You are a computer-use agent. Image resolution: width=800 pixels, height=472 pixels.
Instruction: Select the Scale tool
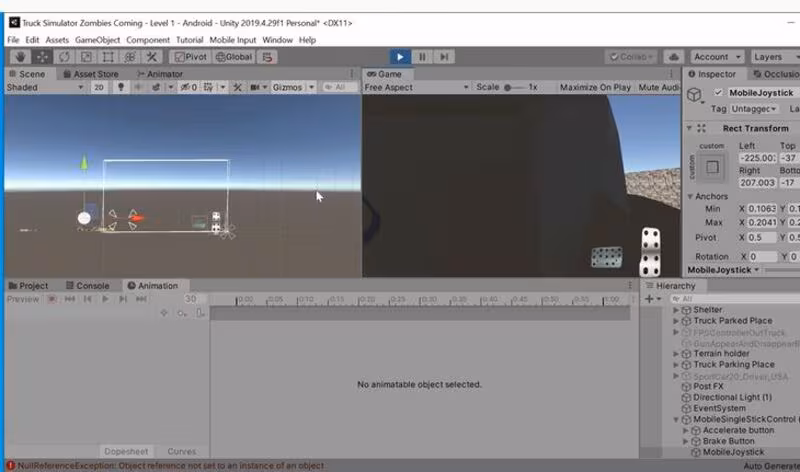86,57
